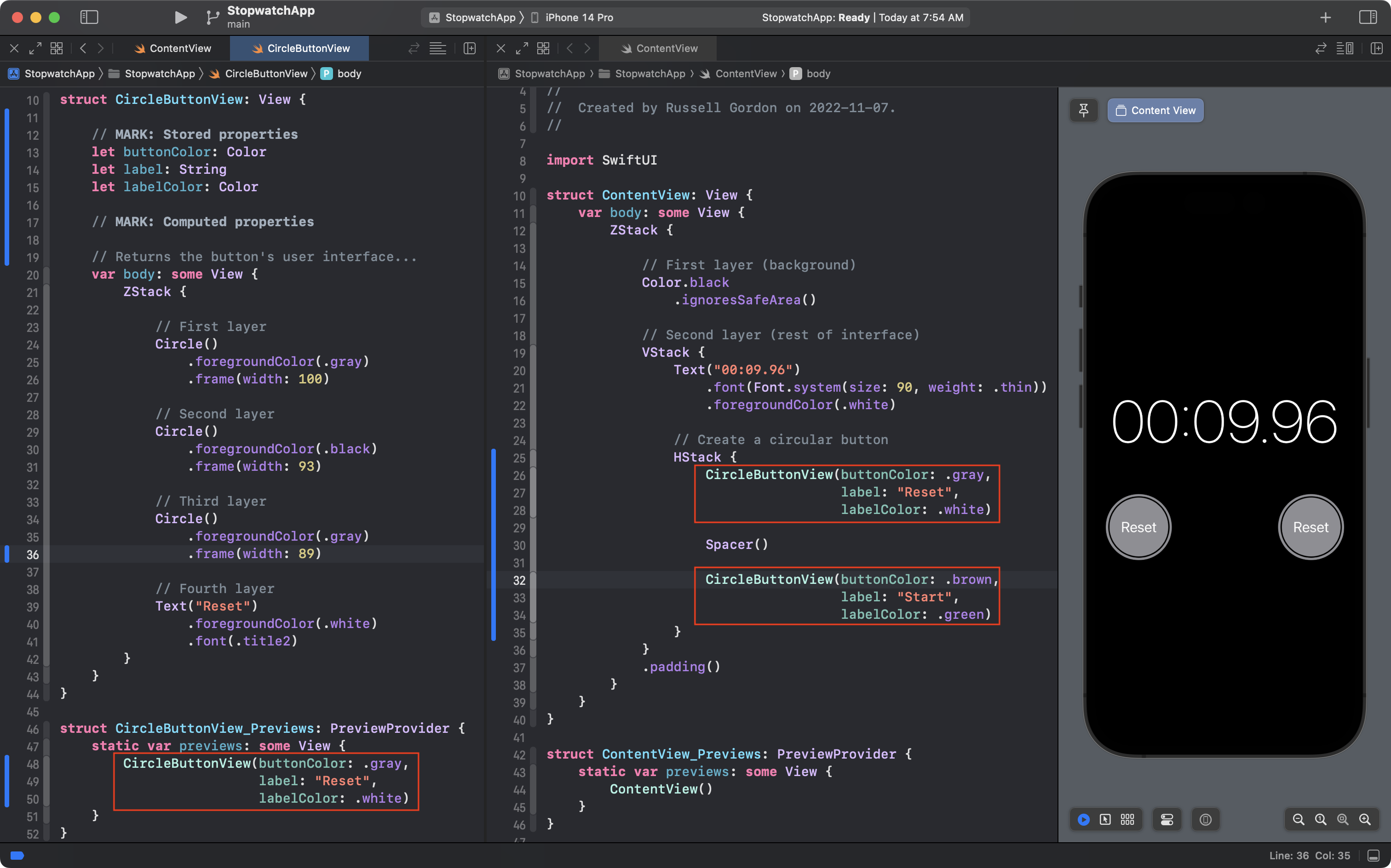Open editor options menu in left pane

click(437, 48)
